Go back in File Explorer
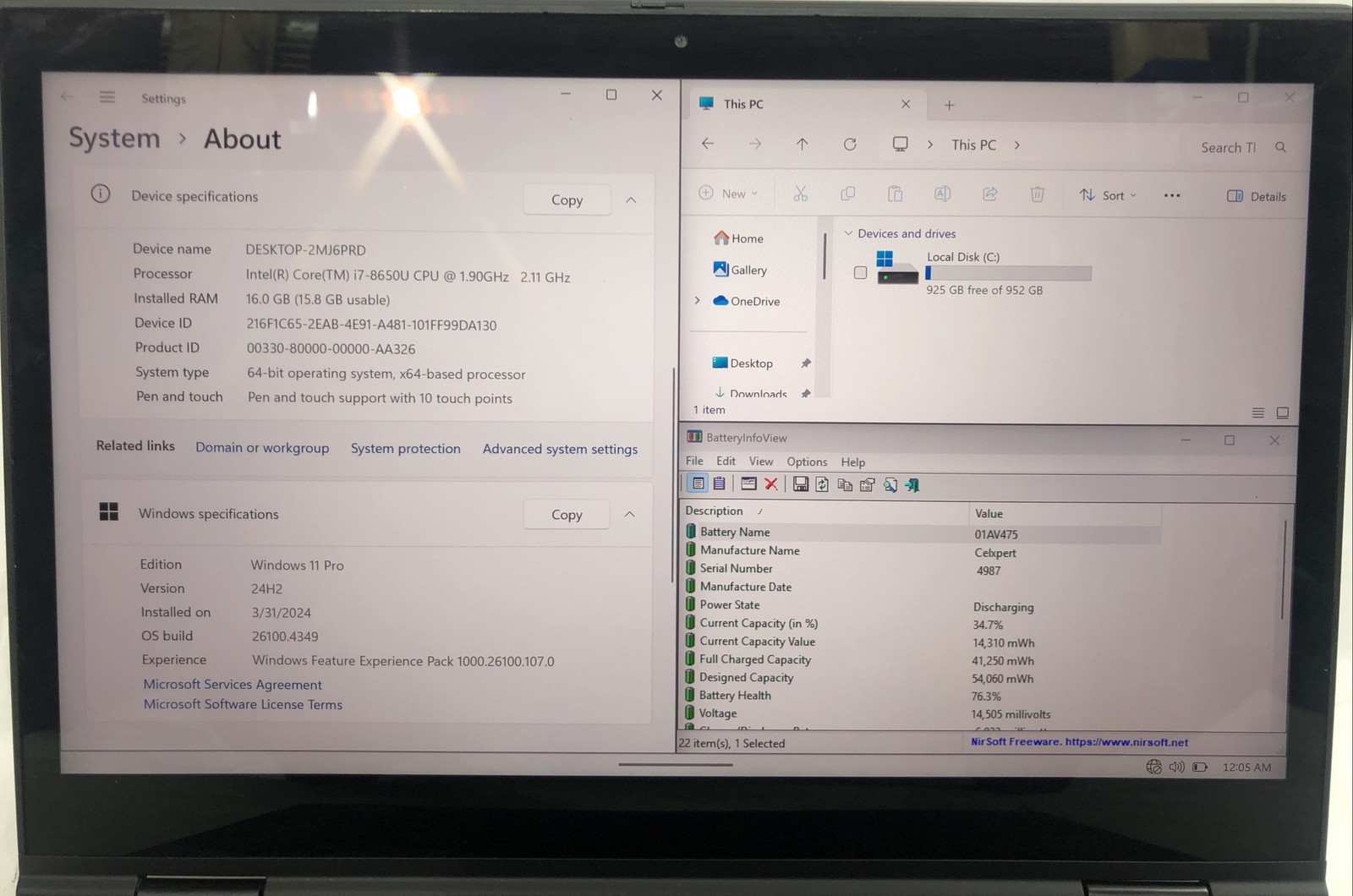The image size is (1353, 896). pyautogui.click(x=708, y=144)
